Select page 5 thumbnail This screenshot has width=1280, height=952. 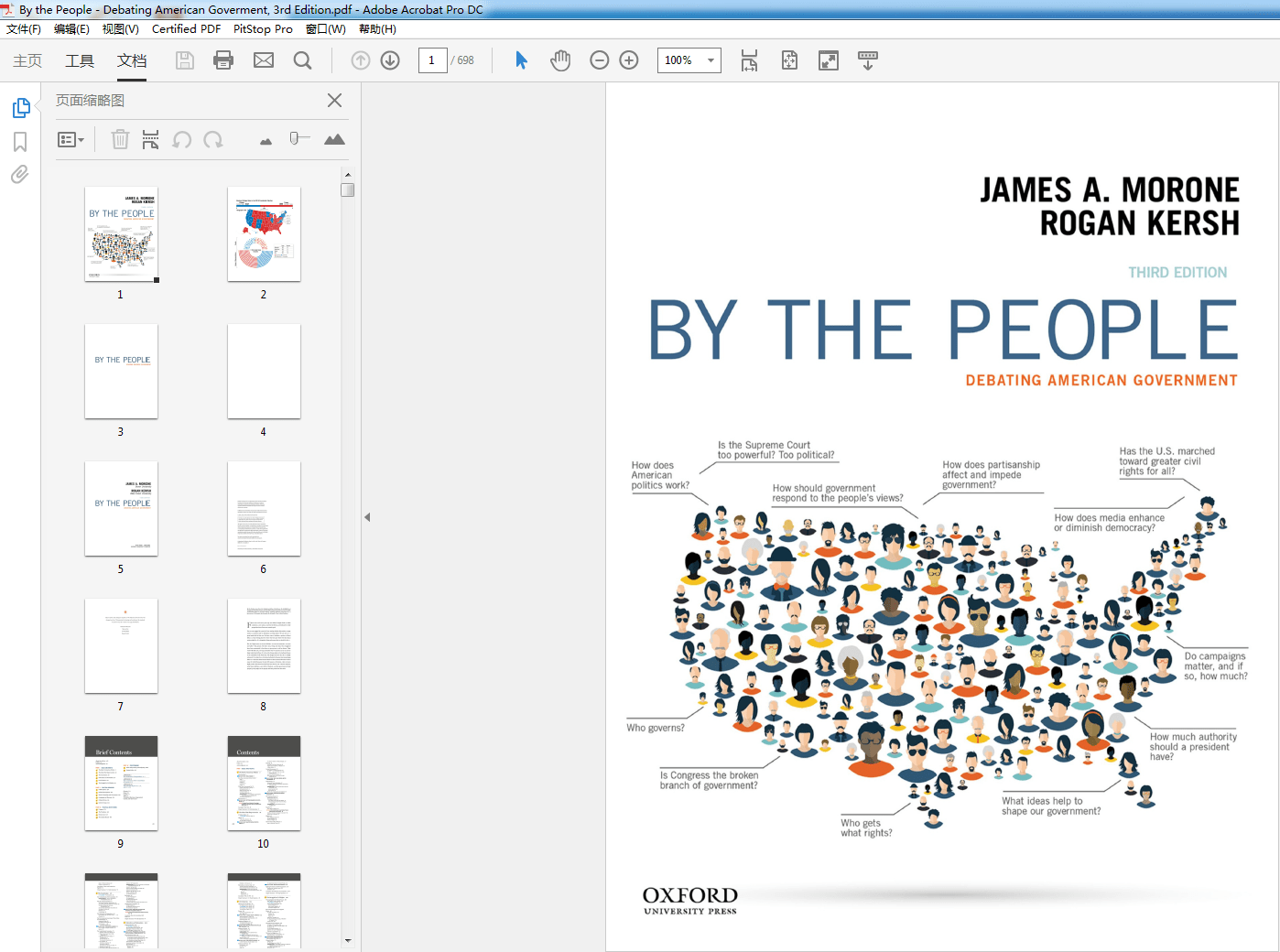pos(121,509)
